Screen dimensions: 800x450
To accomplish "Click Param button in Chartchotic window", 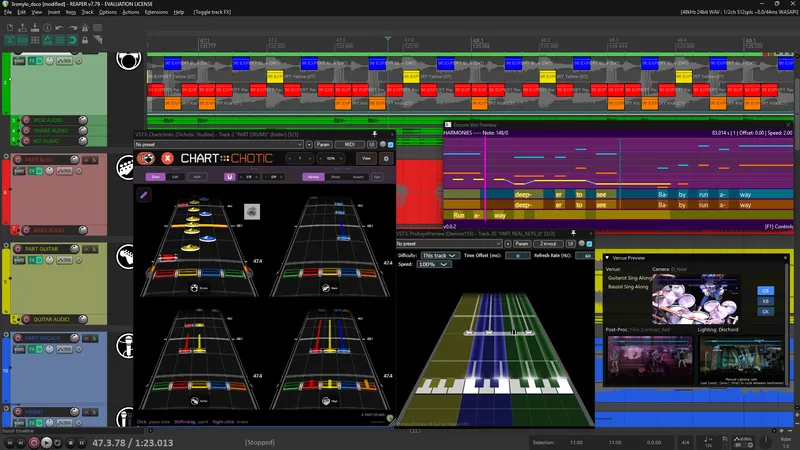I will click(x=323, y=145).
